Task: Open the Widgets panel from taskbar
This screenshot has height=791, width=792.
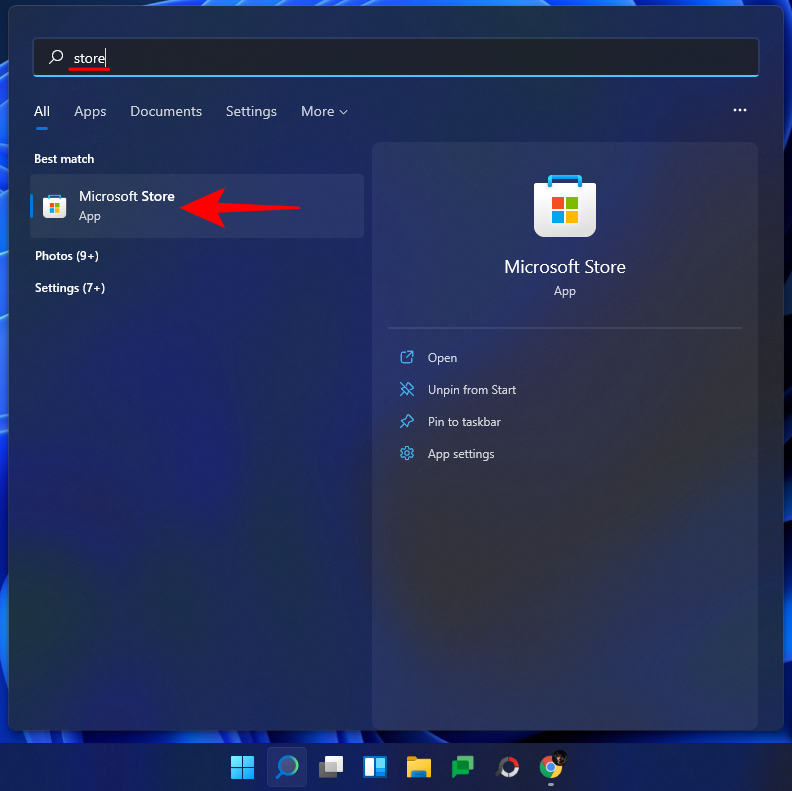Action: pyautogui.click(x=375, y=767)
